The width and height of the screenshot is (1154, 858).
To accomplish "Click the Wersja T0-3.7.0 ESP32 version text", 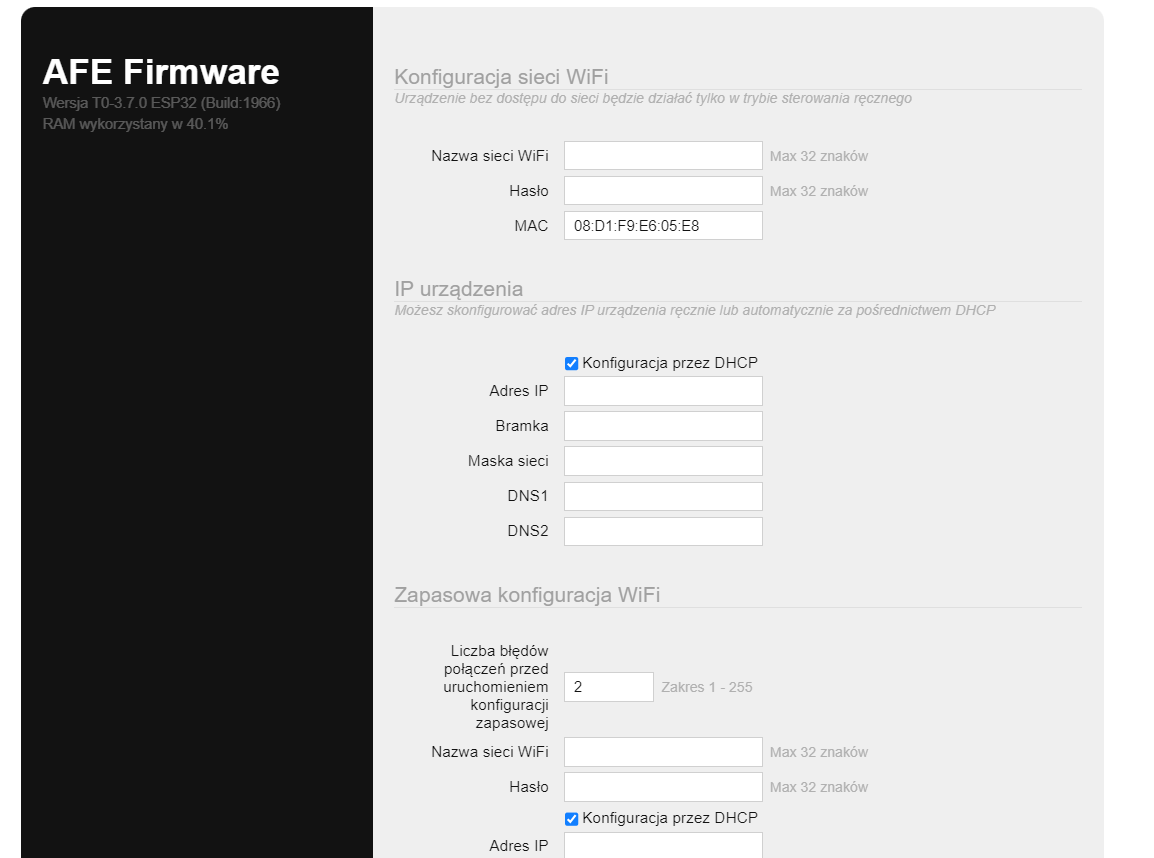I will tap(161, 103).
